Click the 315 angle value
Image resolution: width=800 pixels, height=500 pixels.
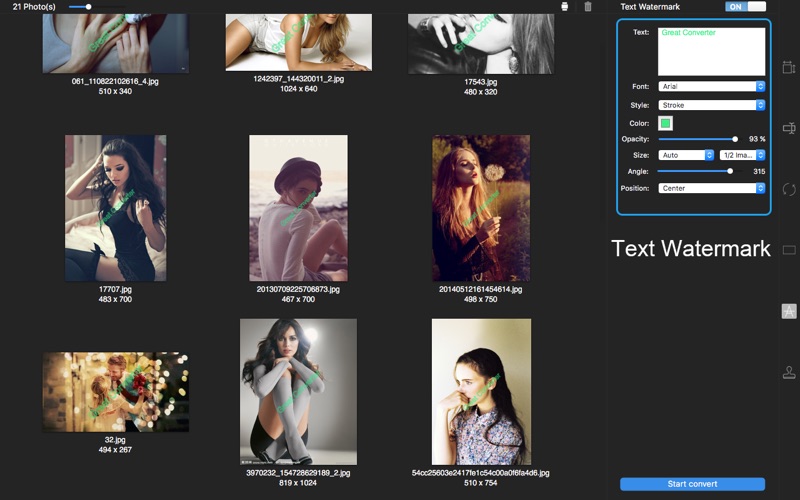[759, 171]
